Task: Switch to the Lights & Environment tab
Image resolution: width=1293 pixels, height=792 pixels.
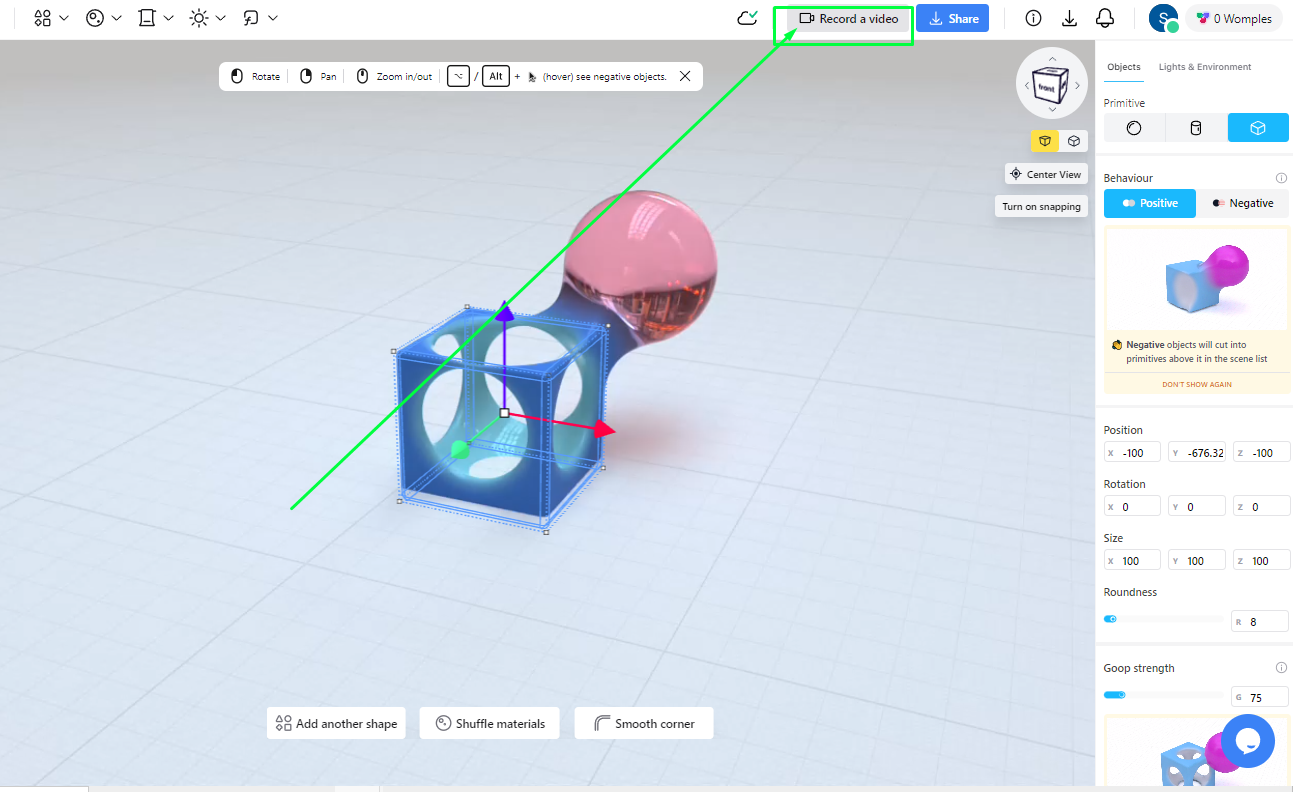Action: point(1205,67)
